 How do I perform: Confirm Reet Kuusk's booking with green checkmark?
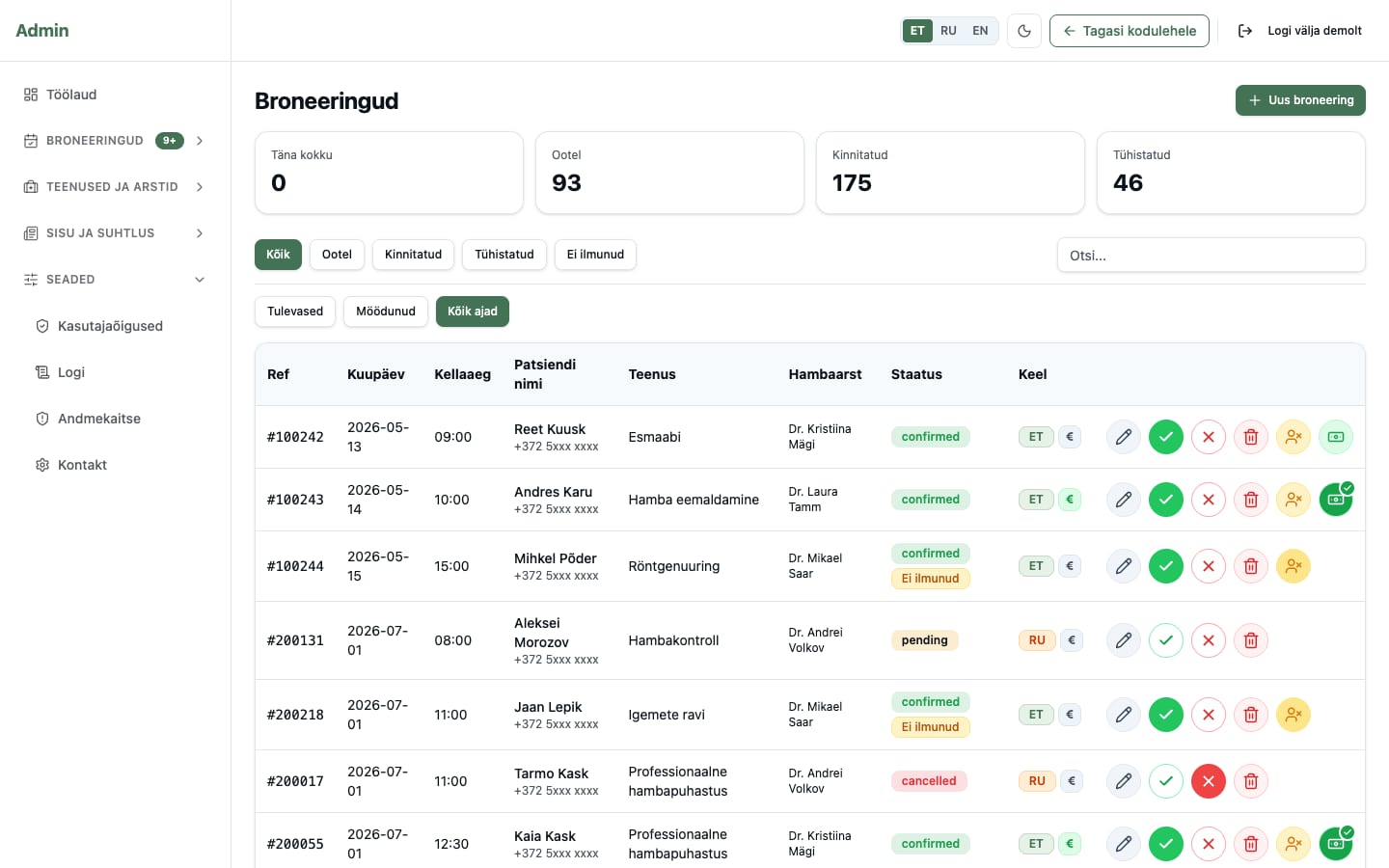[1166, 437]
